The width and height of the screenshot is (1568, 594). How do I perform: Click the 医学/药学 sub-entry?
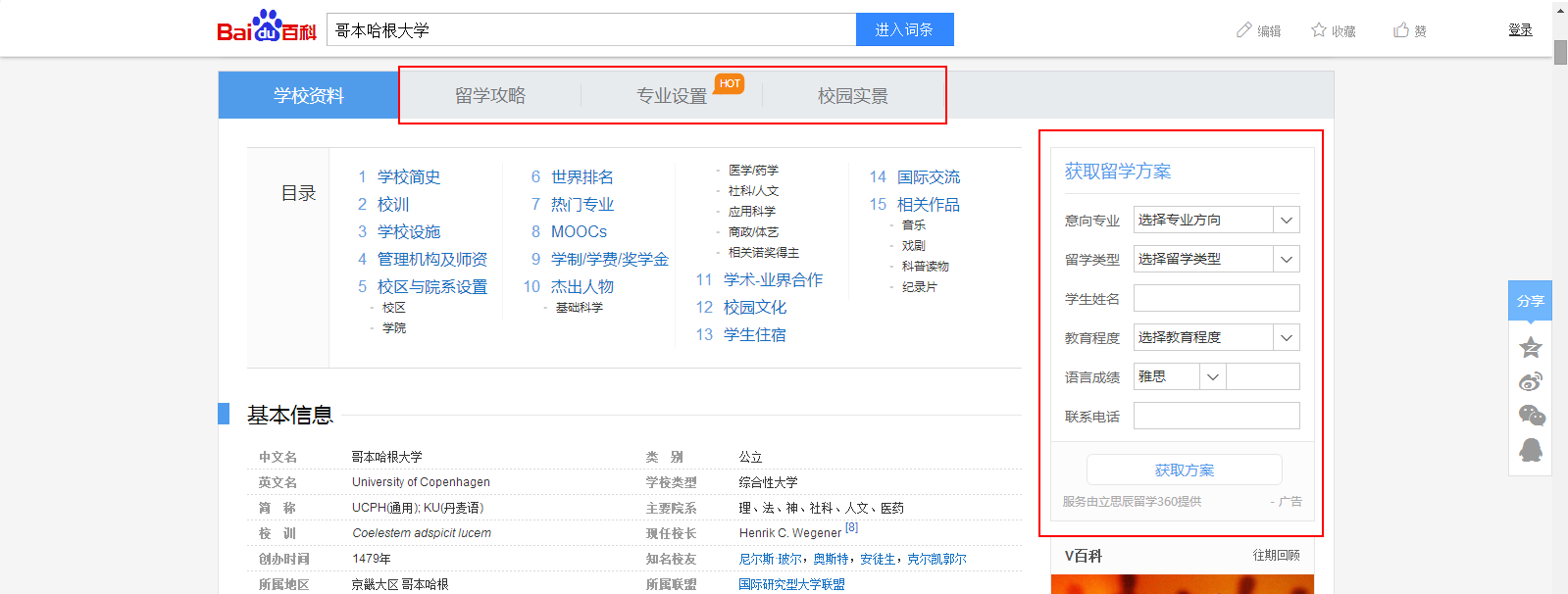[753, 171]
